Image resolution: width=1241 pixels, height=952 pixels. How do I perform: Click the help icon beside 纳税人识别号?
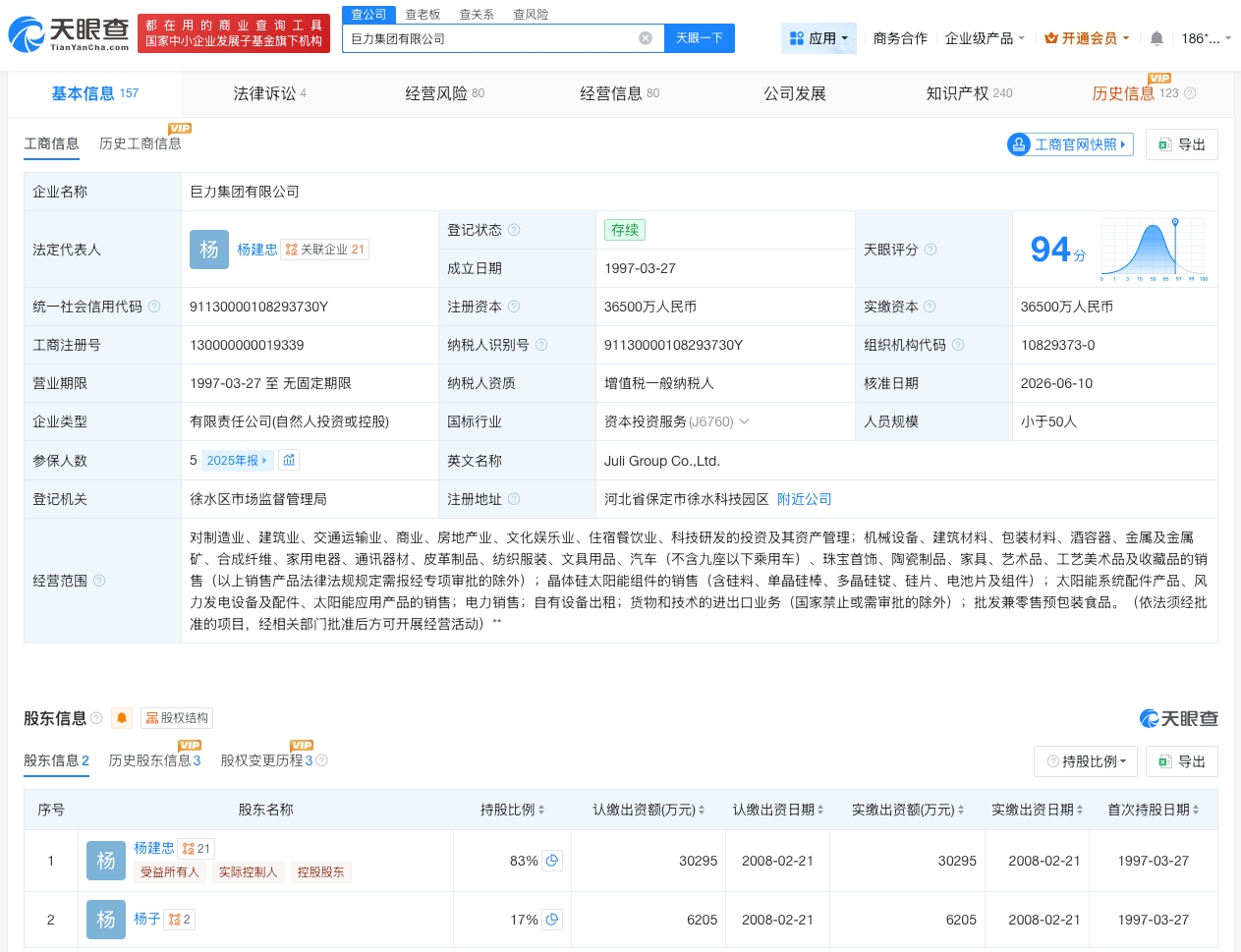coord(541,345)
